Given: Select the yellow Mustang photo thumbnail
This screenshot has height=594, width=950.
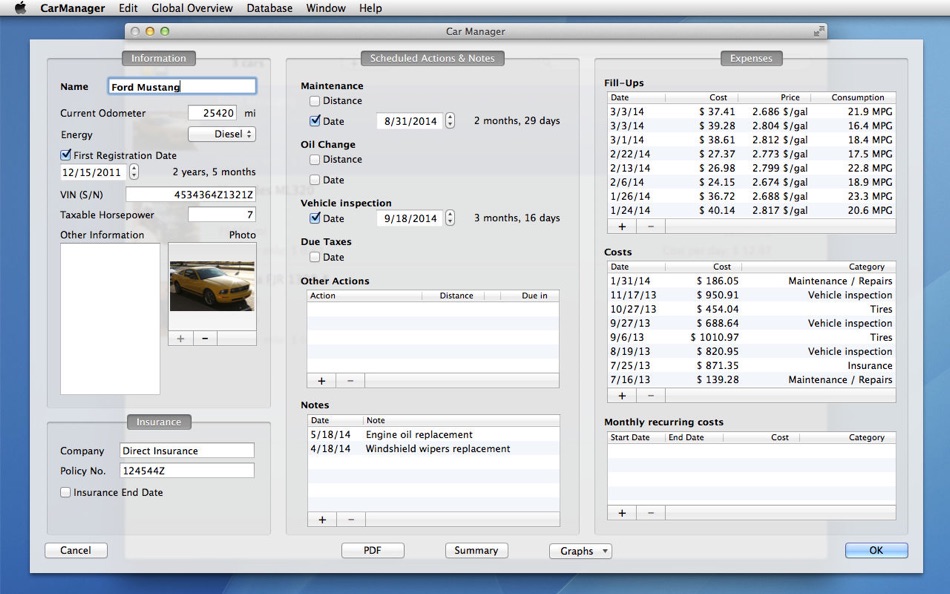Looking at the screenshot, I should coord(212,287).
